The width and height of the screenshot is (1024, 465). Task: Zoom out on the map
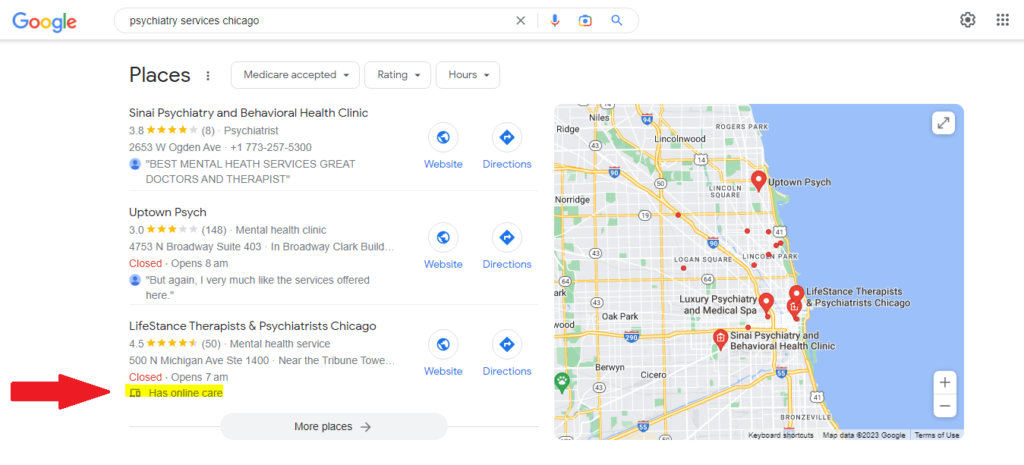tap(944, 406)
